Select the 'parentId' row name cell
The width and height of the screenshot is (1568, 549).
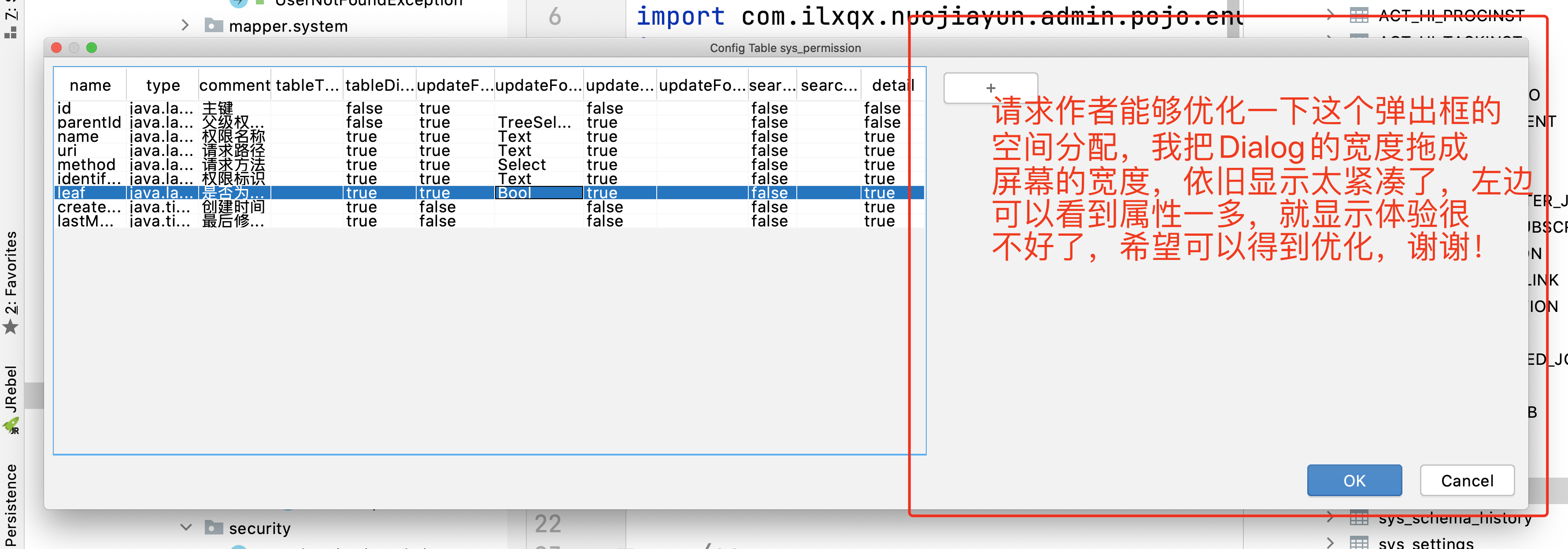coord(90,122)
